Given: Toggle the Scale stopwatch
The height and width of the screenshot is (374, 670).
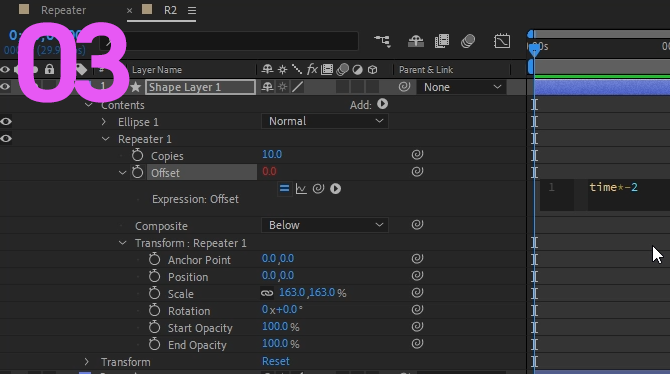Looking at the screenshot, I should point(154,293).
